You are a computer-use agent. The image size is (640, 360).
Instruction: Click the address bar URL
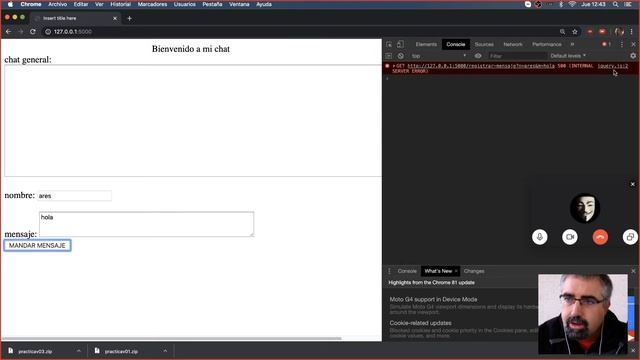pyautogui.click(x=73, y=31)
